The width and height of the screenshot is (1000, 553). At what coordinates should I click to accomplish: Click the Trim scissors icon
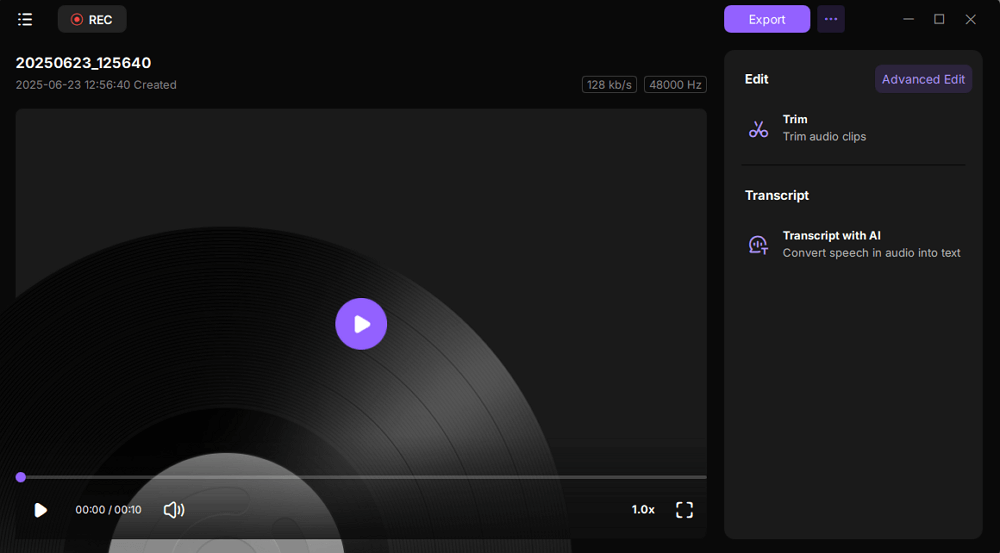click(x=758, y=129)
